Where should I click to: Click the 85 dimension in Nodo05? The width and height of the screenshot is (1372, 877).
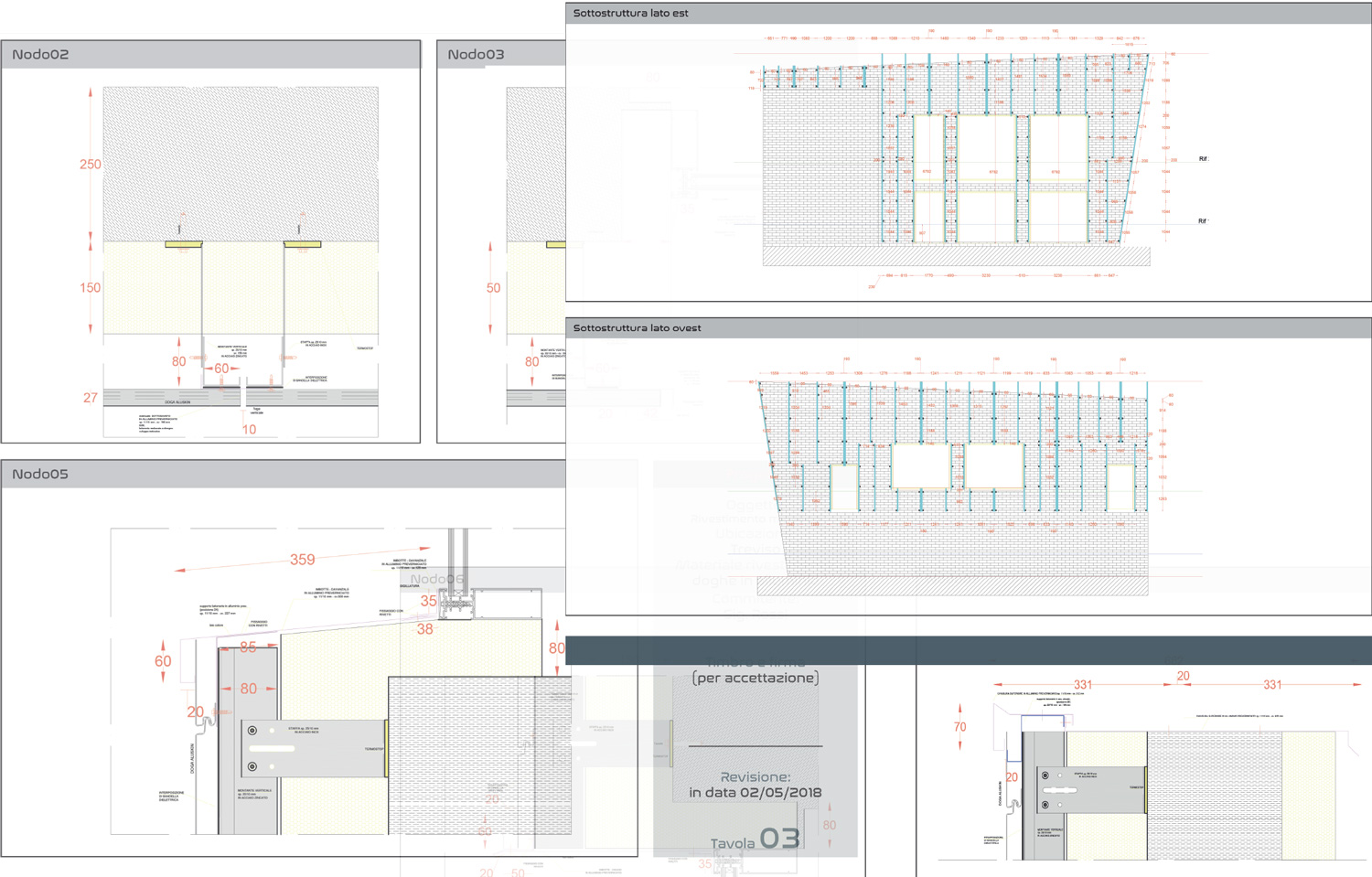(x=248, y=647)
